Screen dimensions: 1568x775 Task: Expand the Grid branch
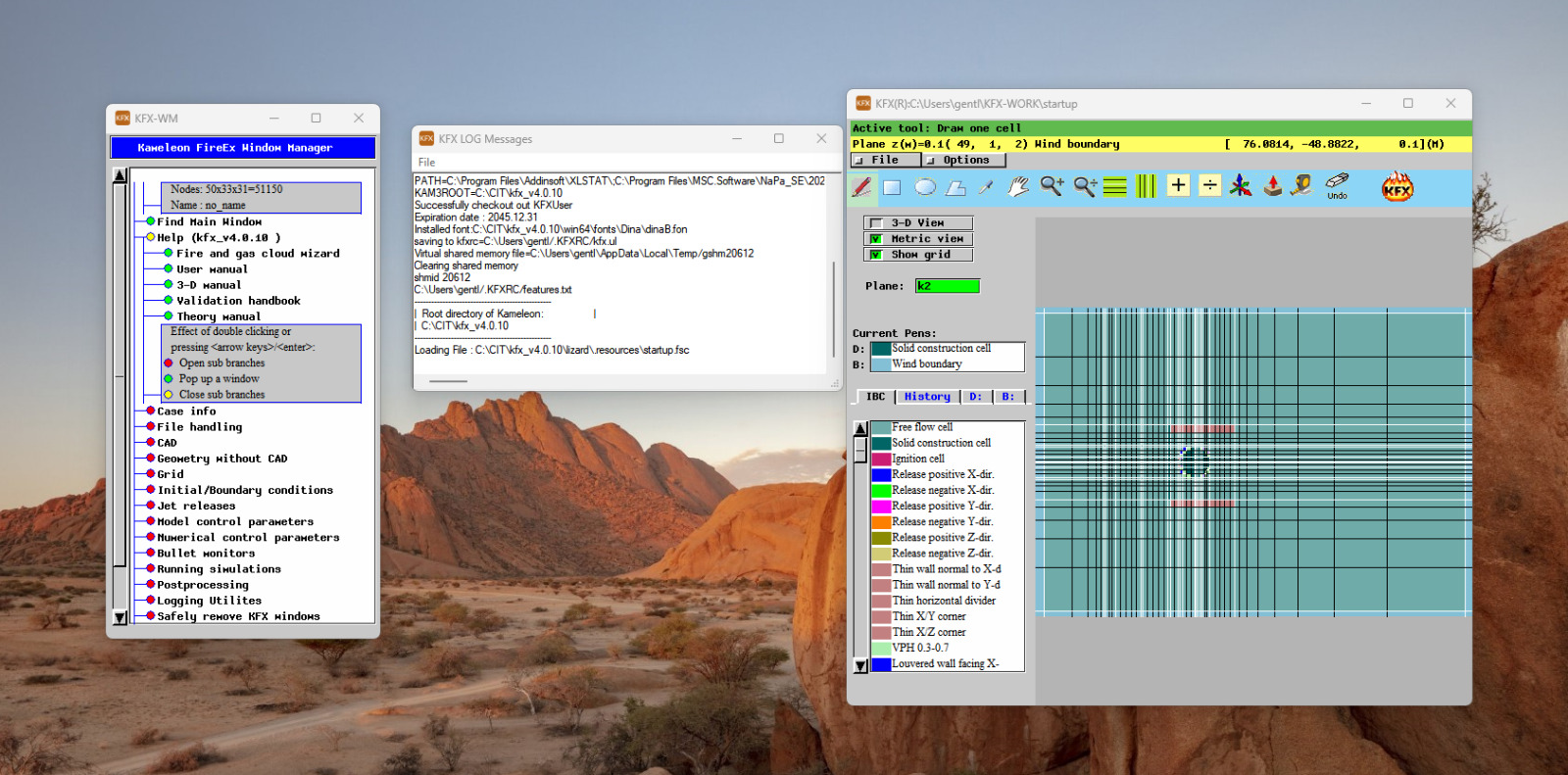[150, 473]
